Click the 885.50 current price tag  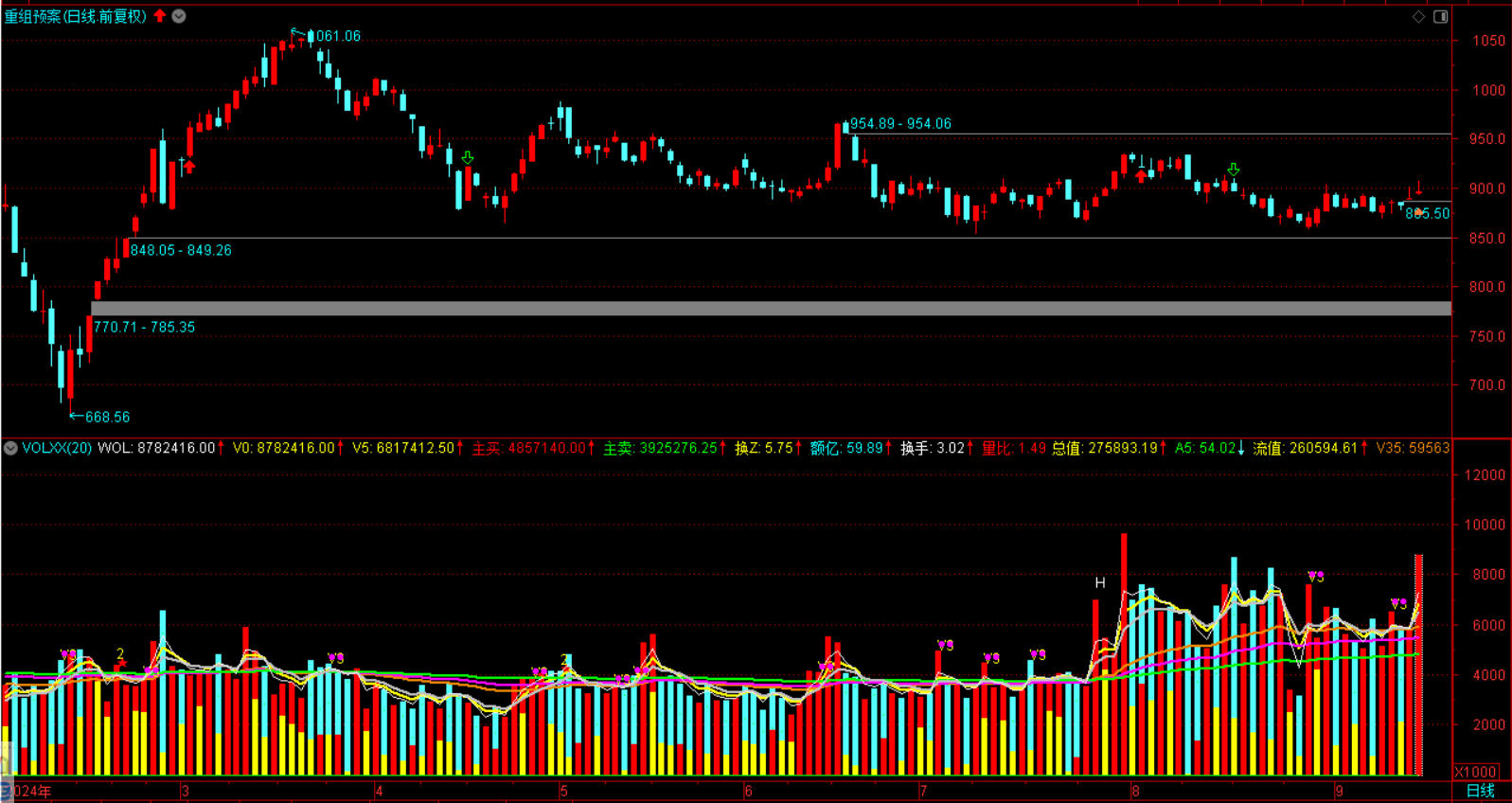click(x=1428, y=214)
